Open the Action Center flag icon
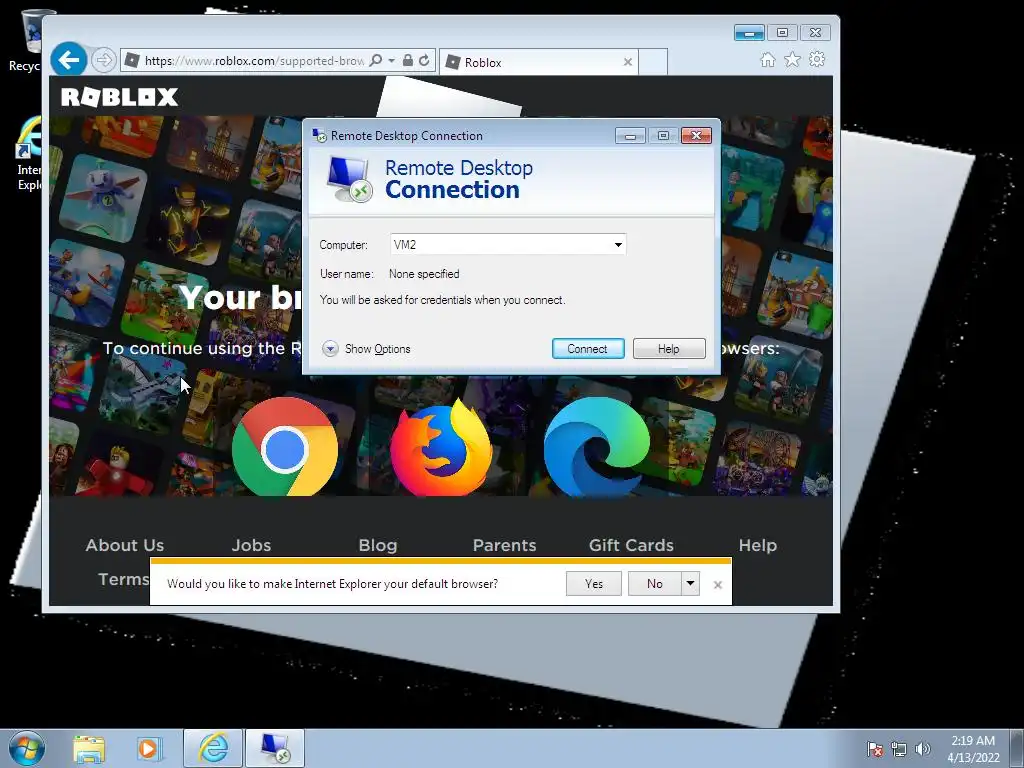Image resolution: width=1024 pixels, height=768 pixels. 875,749
